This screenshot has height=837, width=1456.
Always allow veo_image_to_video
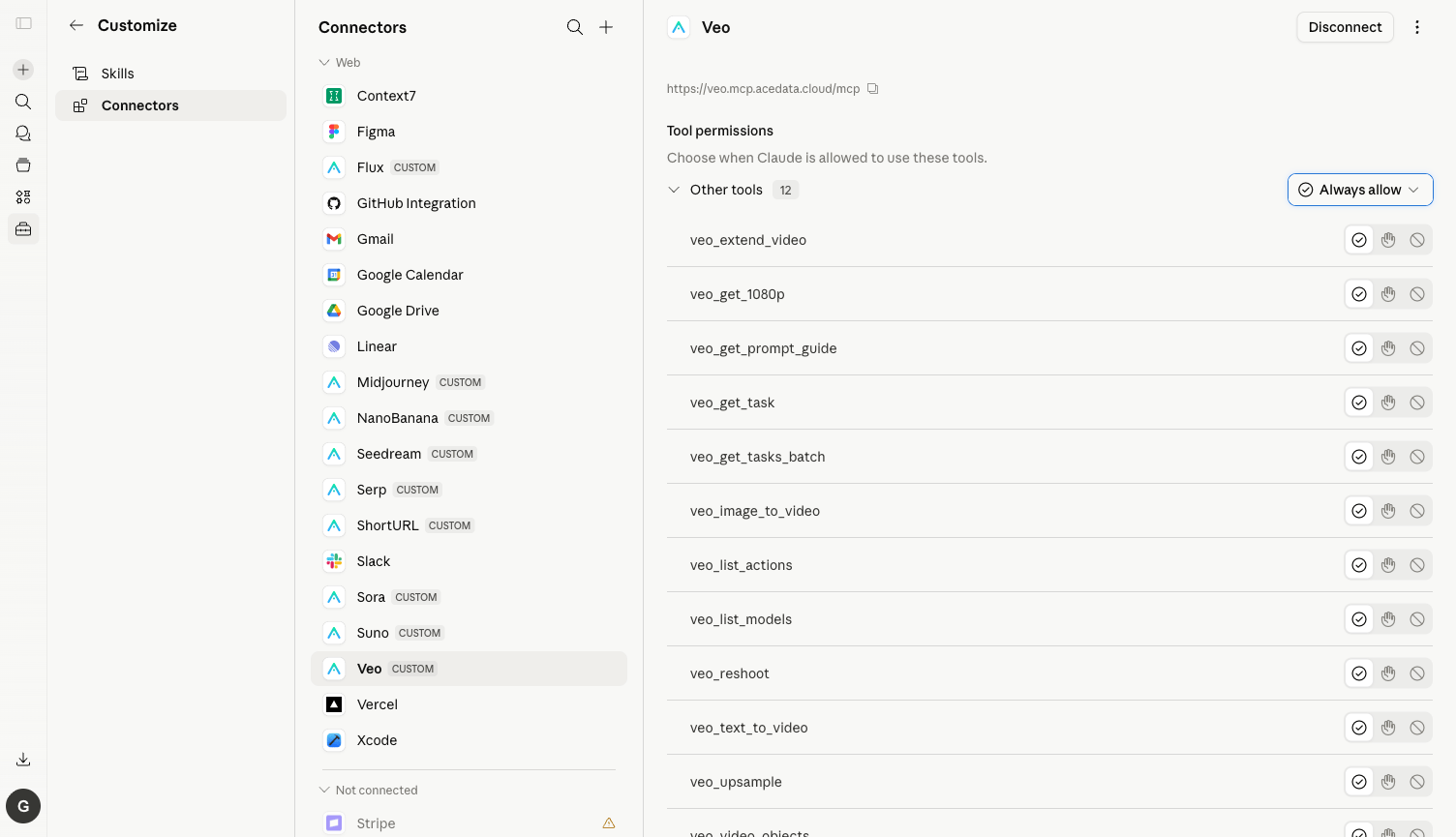tap(1359, 511)
